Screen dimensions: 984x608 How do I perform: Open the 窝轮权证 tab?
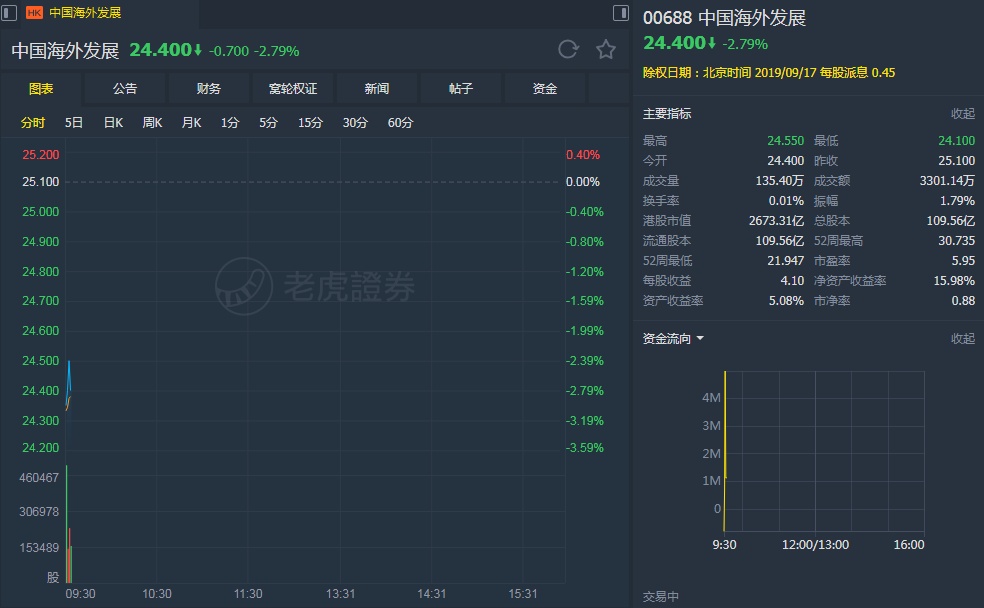(x=292, y=88)
